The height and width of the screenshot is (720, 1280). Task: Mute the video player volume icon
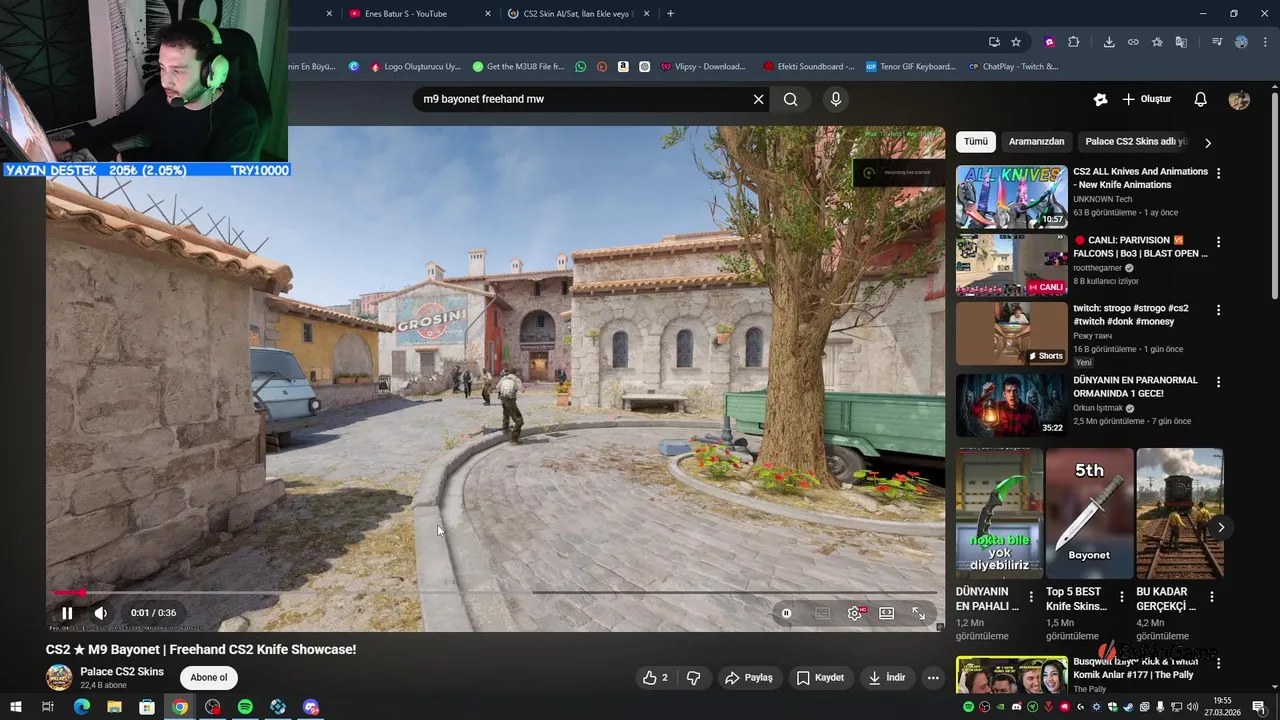pos(101,613)
